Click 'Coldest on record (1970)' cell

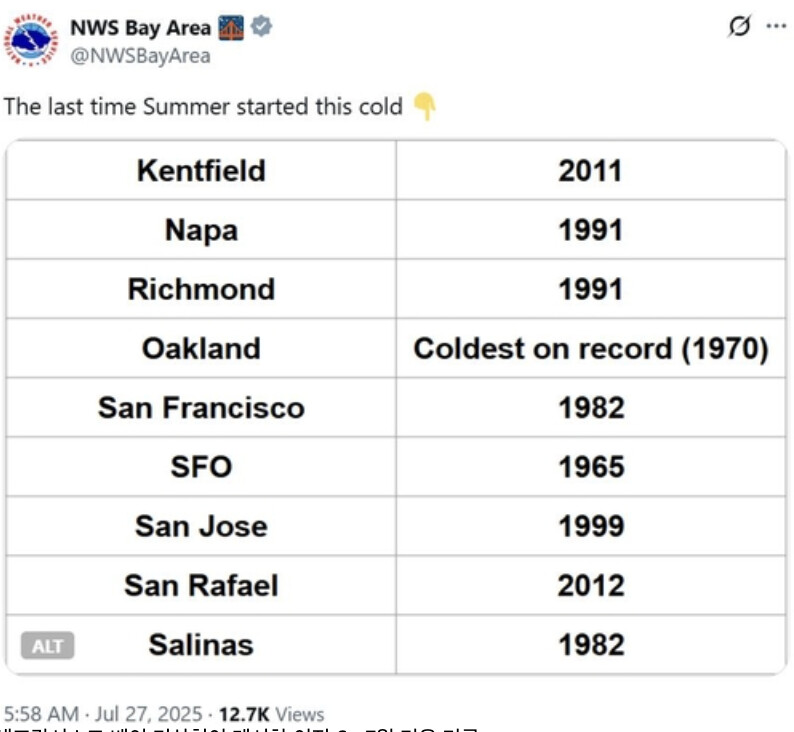591,348
